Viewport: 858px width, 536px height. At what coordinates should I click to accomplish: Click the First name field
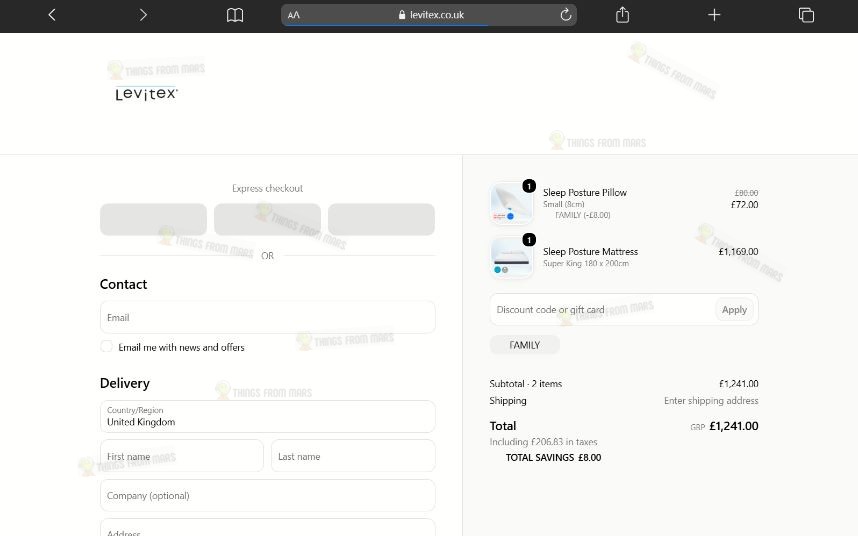182,456
